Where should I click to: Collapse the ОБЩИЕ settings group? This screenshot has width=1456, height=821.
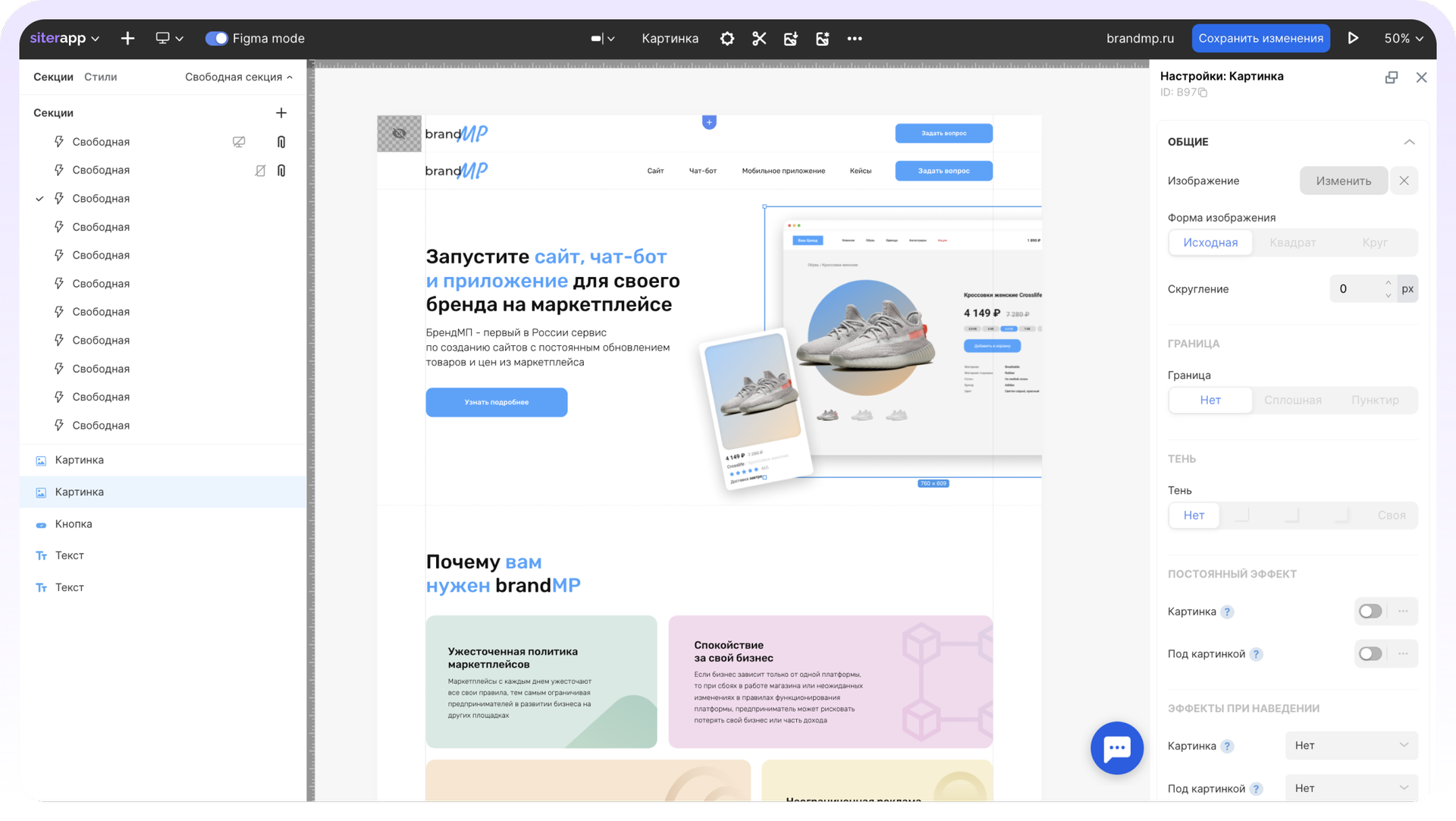(x=1408, y=142)
